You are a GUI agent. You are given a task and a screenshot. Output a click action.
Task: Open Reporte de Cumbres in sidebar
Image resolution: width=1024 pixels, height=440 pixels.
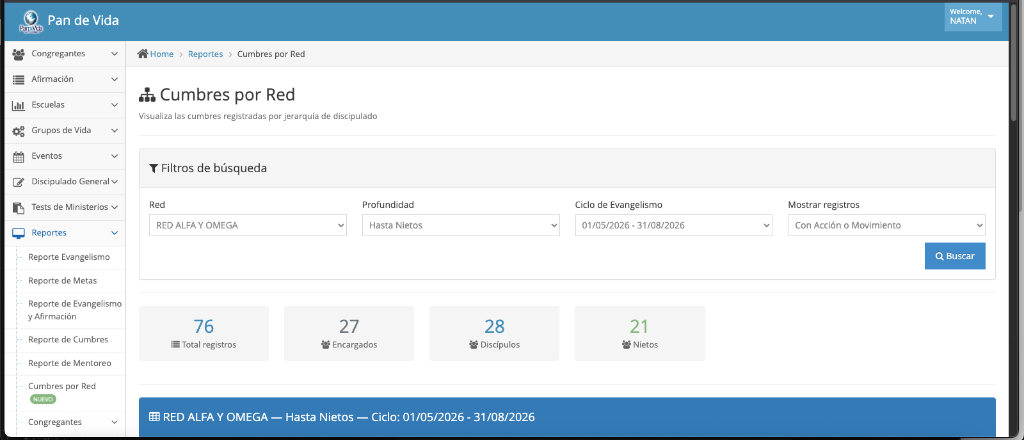click(68, 339)
